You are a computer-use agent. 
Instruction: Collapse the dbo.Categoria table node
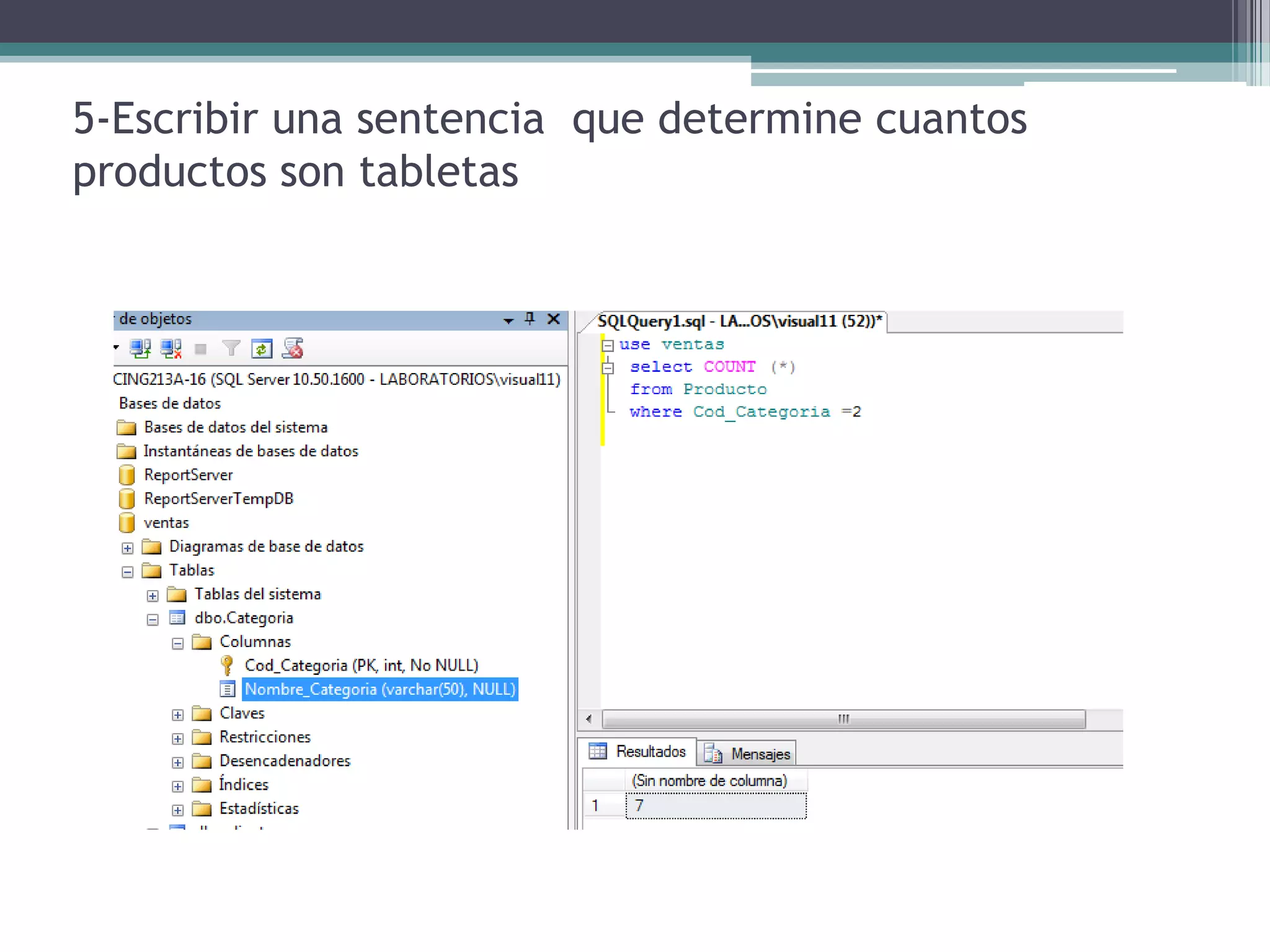coord(153,620)
